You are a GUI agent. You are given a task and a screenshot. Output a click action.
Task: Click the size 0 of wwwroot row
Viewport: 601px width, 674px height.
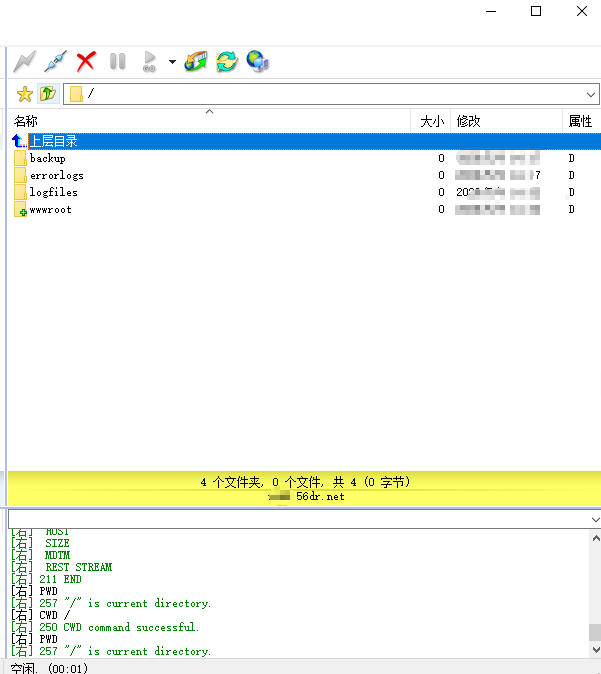(x=441, y=209)
